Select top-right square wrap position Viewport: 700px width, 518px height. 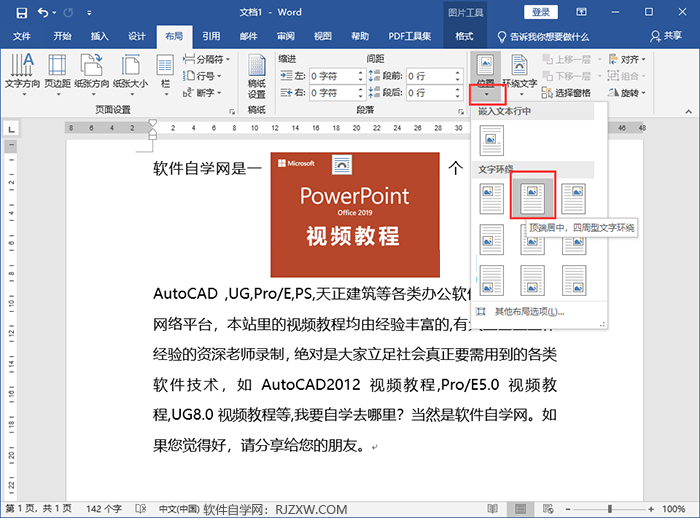point(574,198)
